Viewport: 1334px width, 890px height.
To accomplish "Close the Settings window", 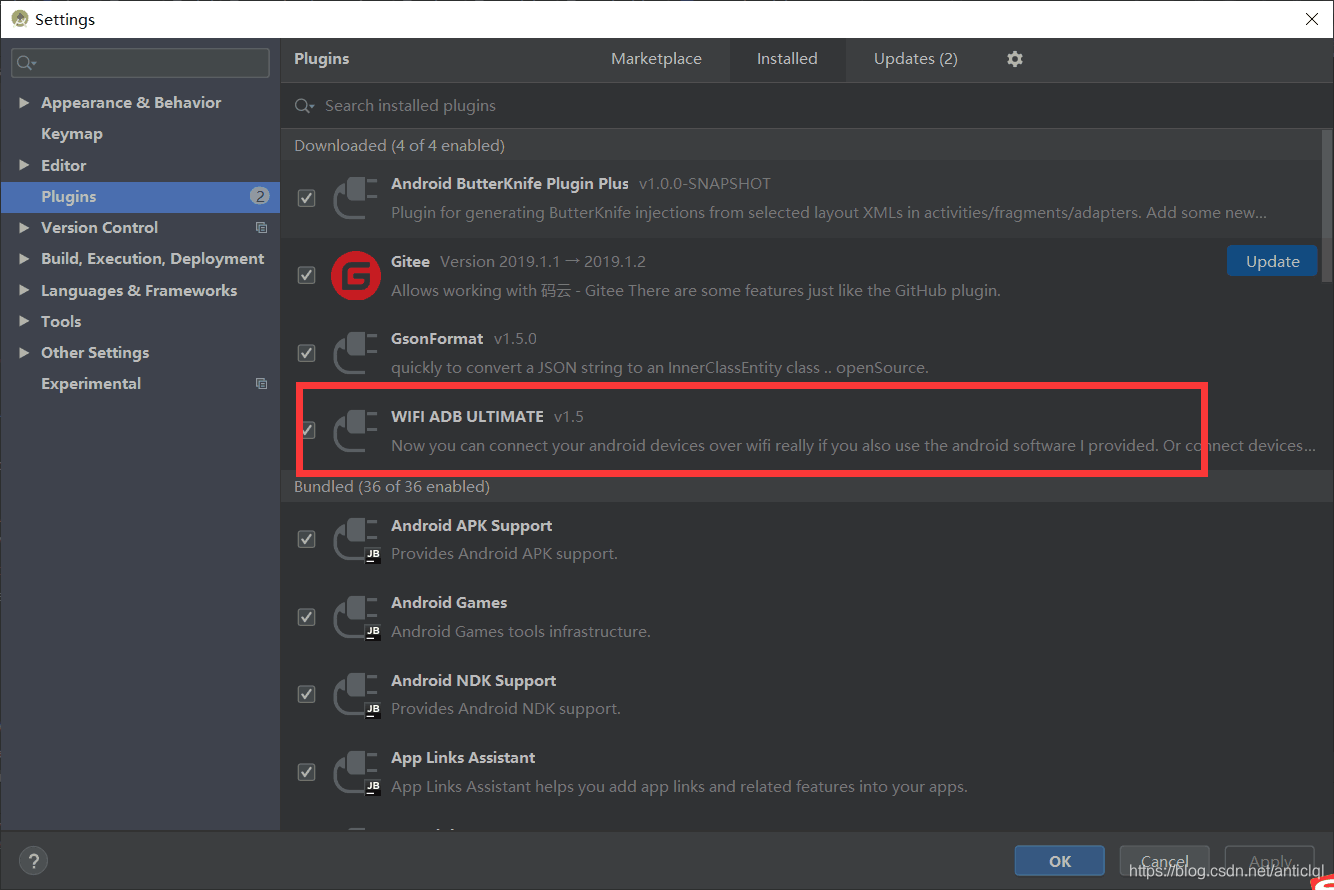I will [x=1312, y=19].
